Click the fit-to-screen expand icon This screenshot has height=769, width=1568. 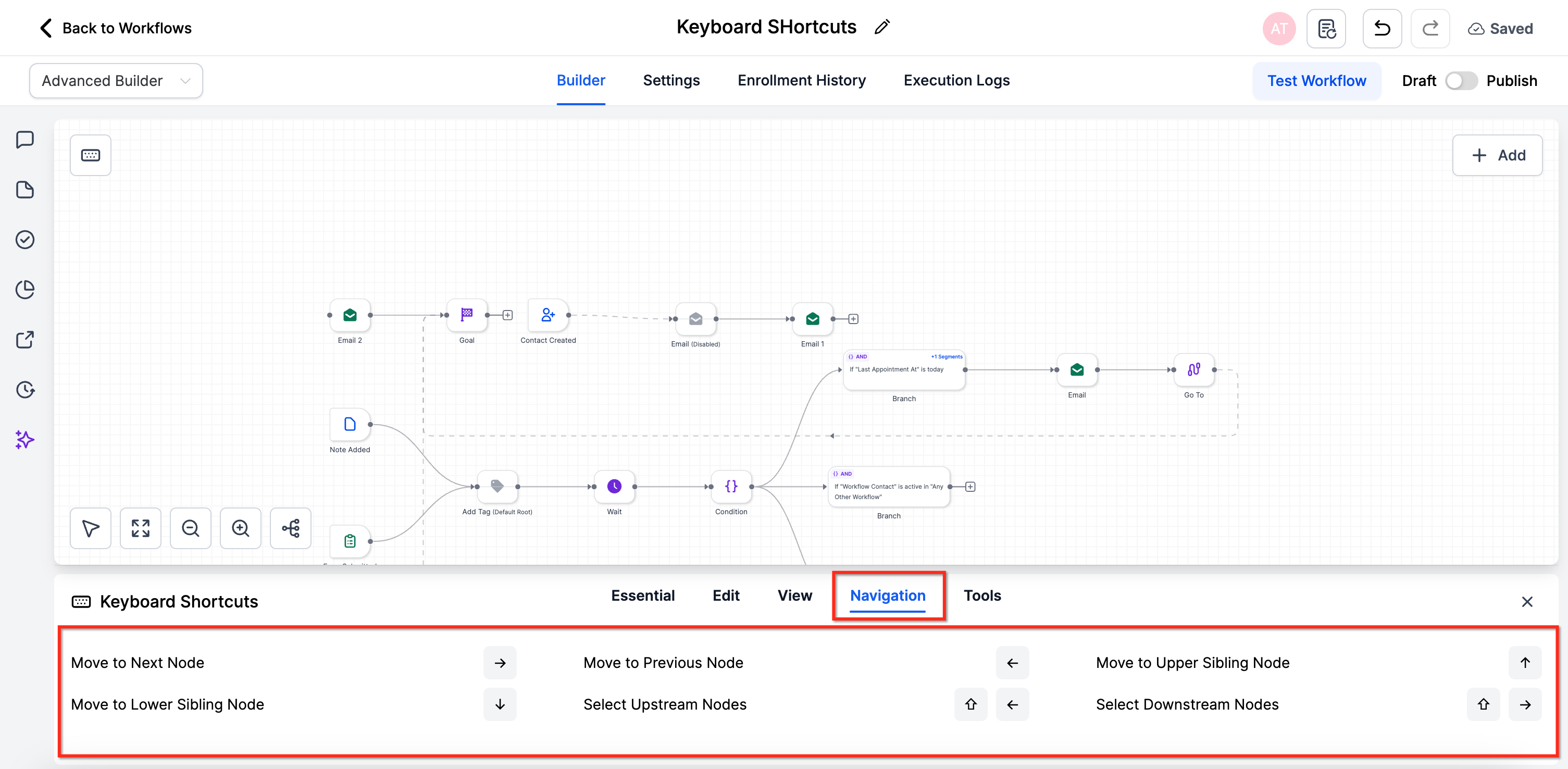coord(141,528)
